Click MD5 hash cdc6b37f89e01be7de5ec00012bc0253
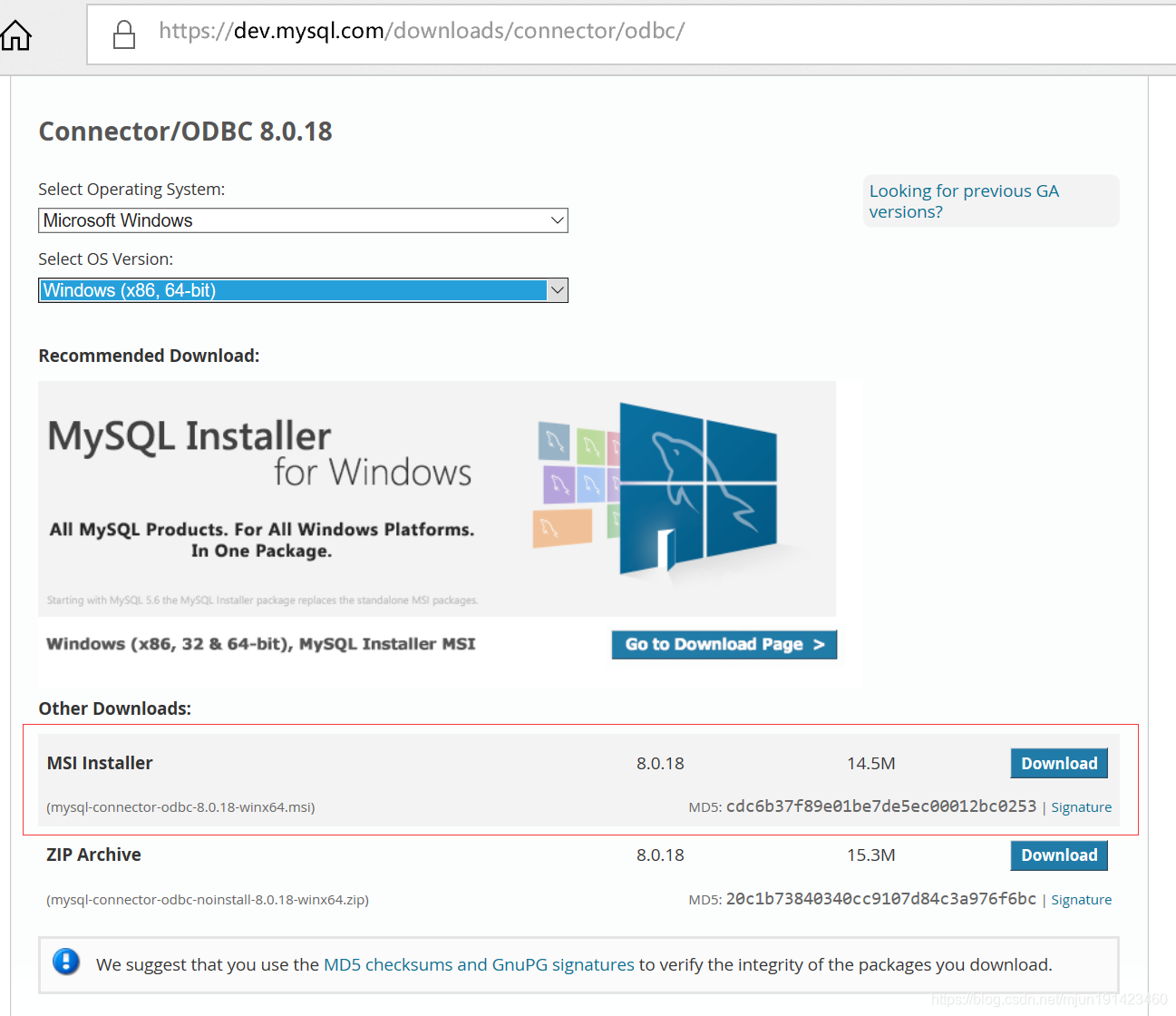1176x1016 pixels. point(880,806)
